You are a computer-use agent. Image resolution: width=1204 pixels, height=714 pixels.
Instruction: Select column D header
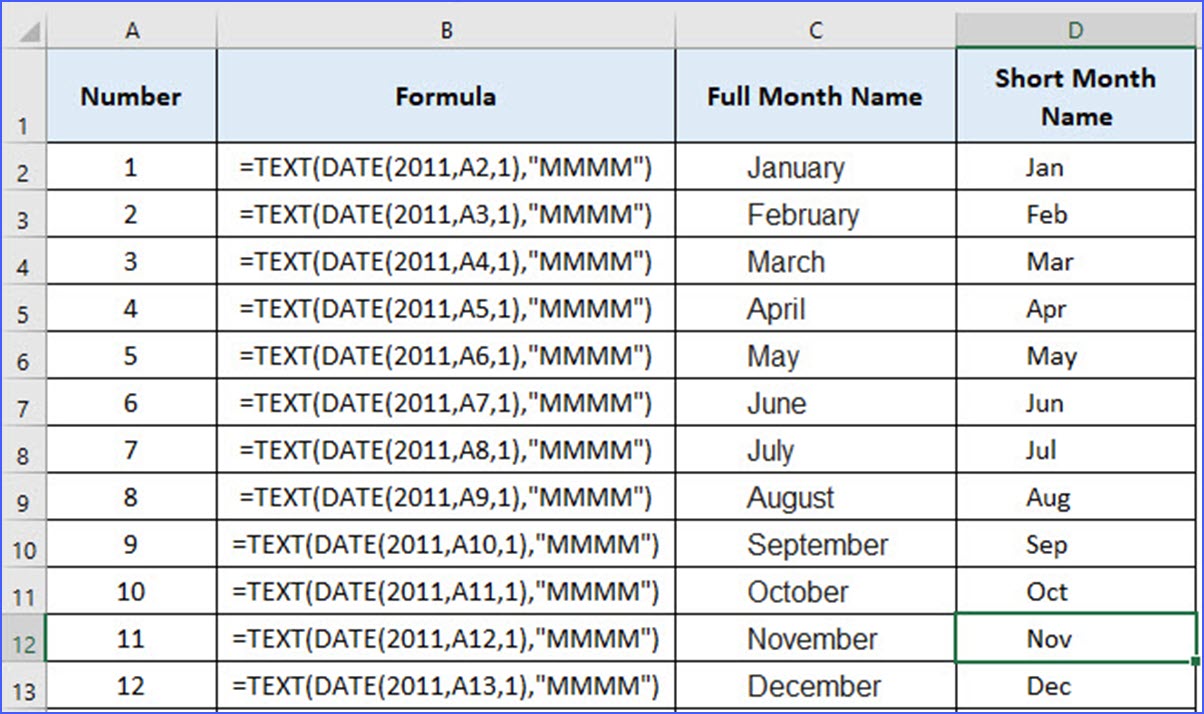(1075, 31)
